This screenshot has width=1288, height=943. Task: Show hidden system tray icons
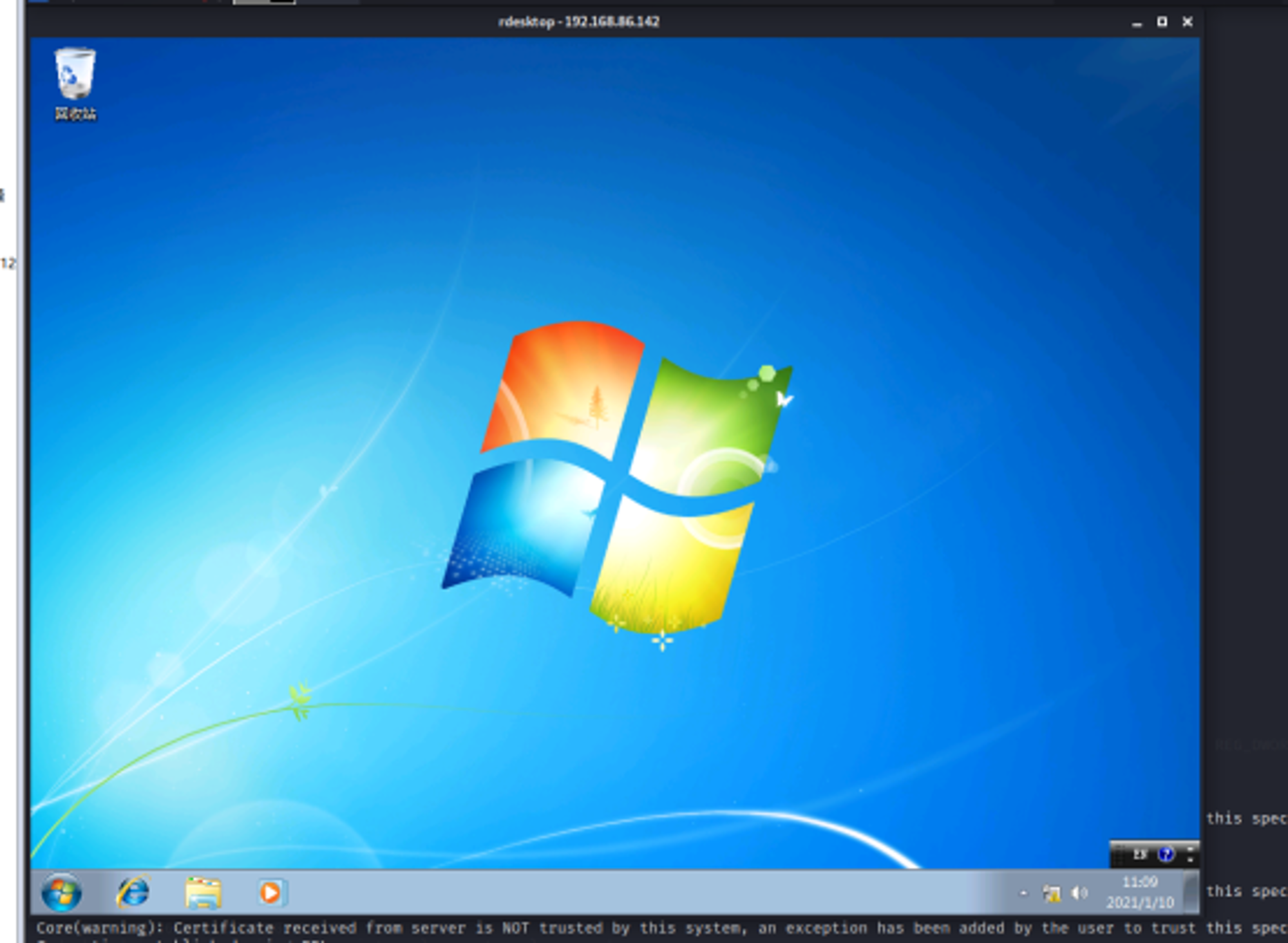(x=1023, y=893)
